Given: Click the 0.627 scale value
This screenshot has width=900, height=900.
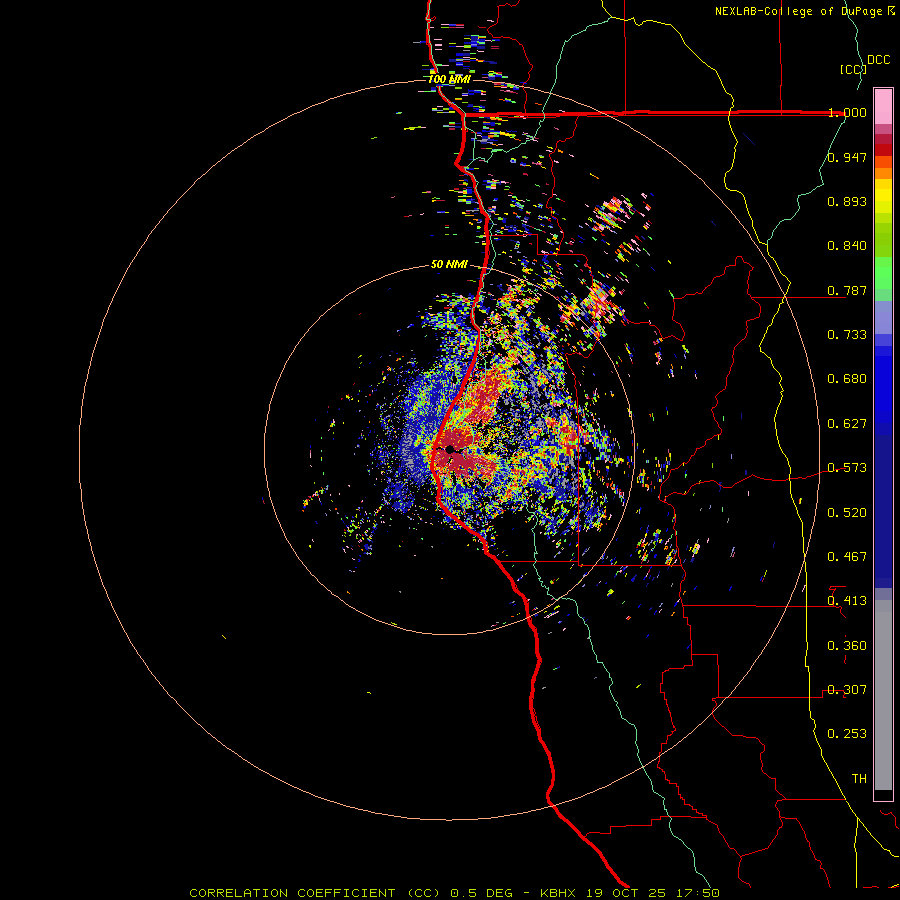Looking at the screenshot, I should tap(847, 424).
